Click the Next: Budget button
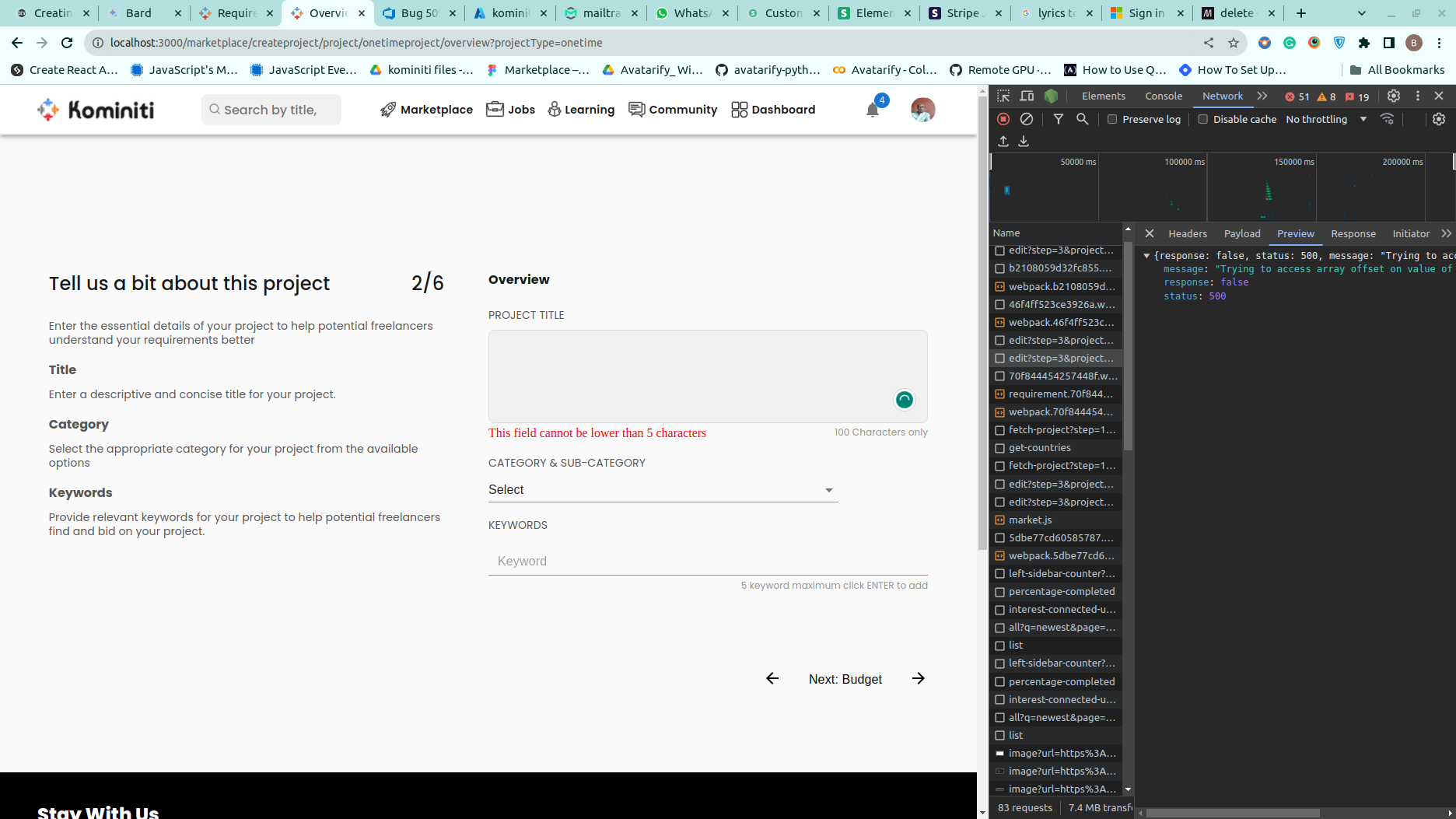Image resolution: width=1456 pixels, height=819 pixels. point(845,679)
